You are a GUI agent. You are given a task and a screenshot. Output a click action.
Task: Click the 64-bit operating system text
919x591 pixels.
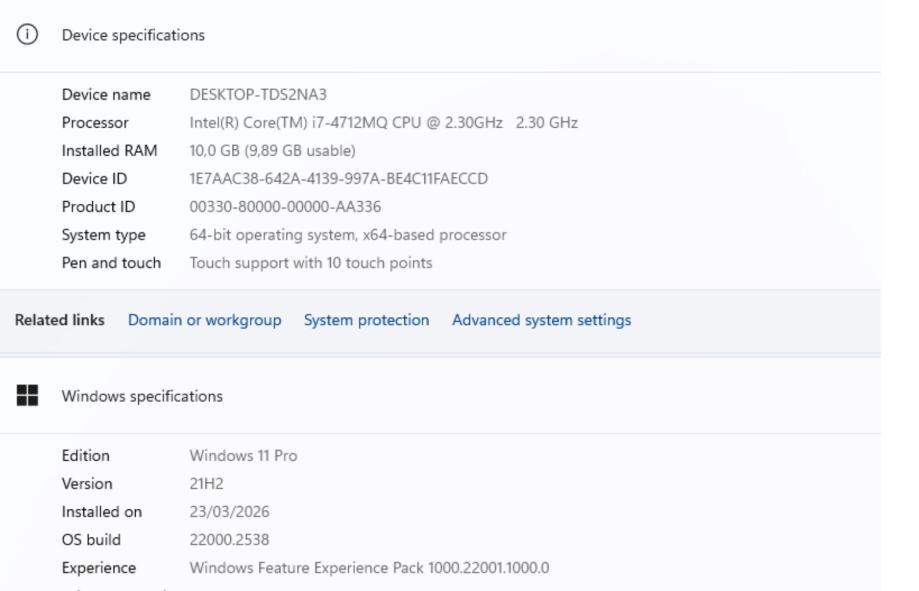tap(348, 235)
